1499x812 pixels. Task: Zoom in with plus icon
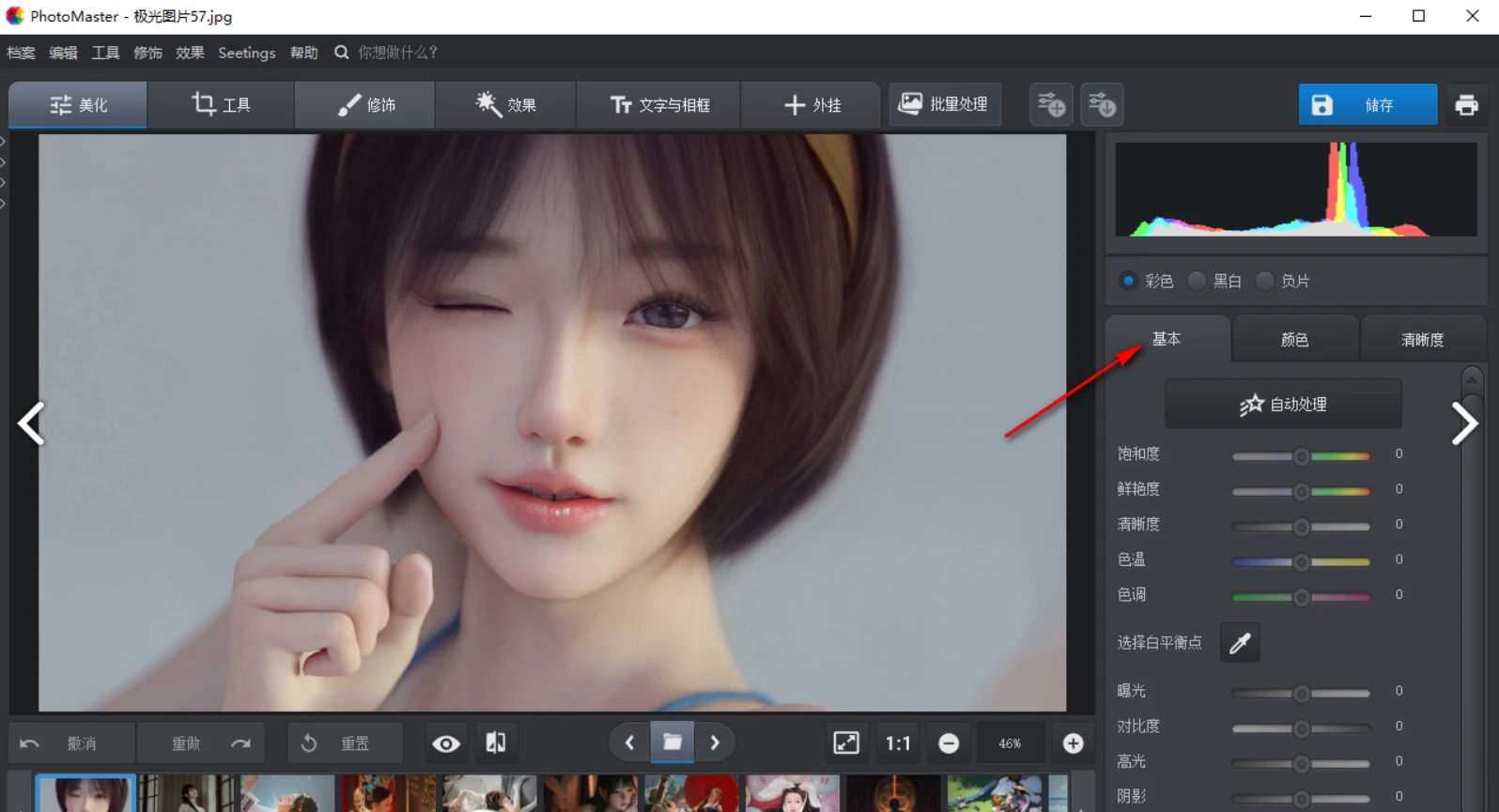pyautogui.click(x=1073, y=743)
